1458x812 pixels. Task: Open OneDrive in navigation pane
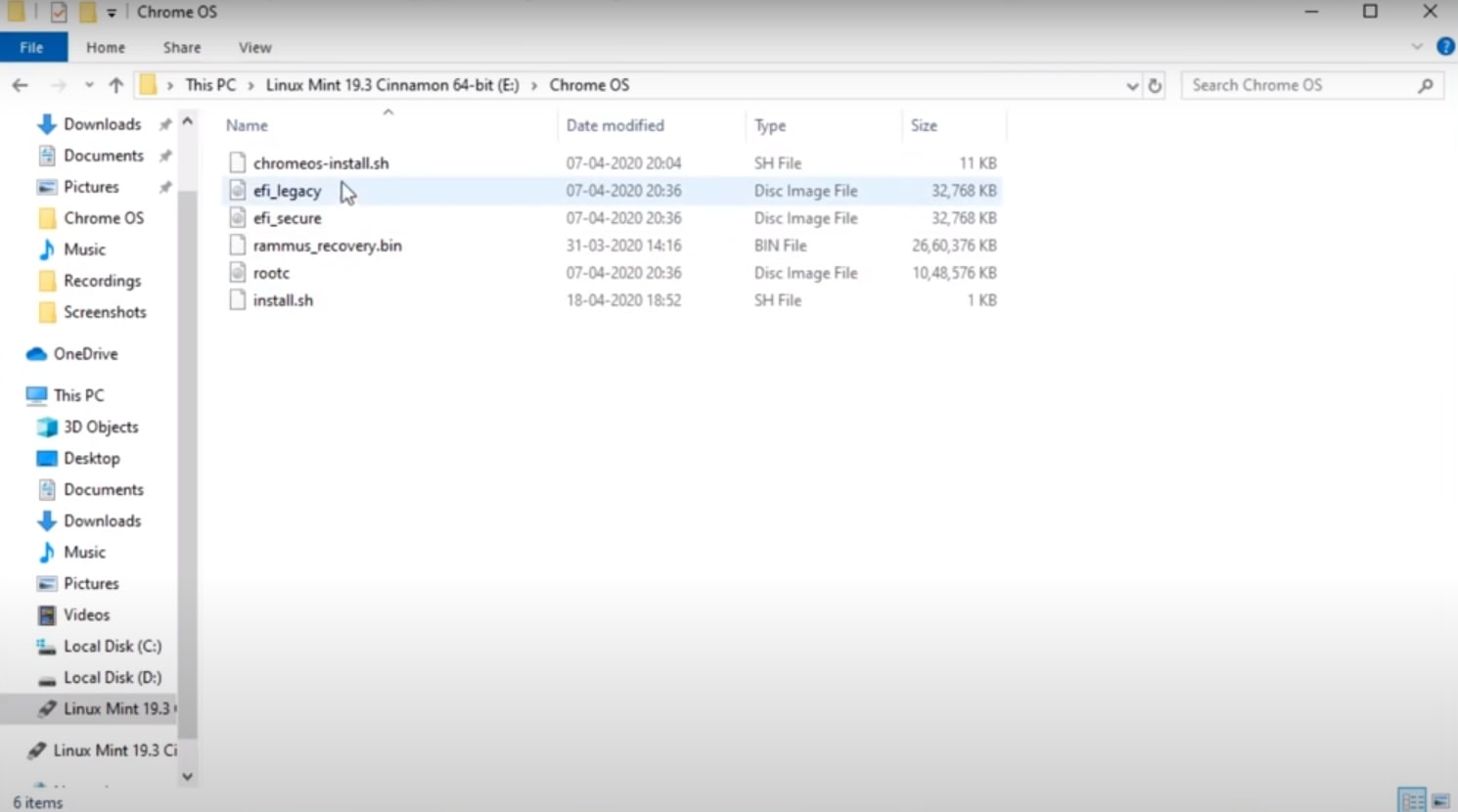click(x=85, y=354)
